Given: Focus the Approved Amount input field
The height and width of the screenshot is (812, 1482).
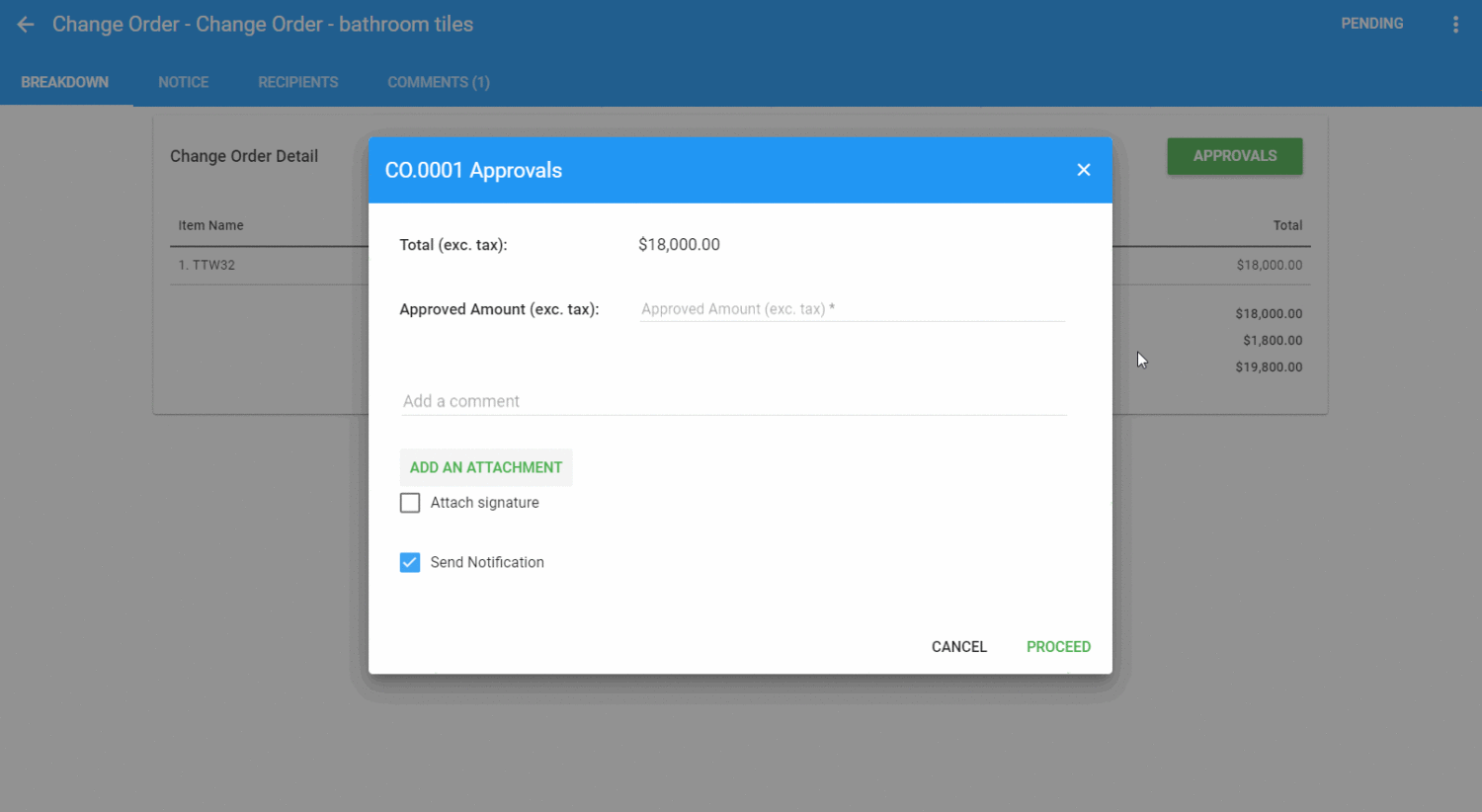Looking at the screenshot, I should pyautogui.click(x=852, y=308).
